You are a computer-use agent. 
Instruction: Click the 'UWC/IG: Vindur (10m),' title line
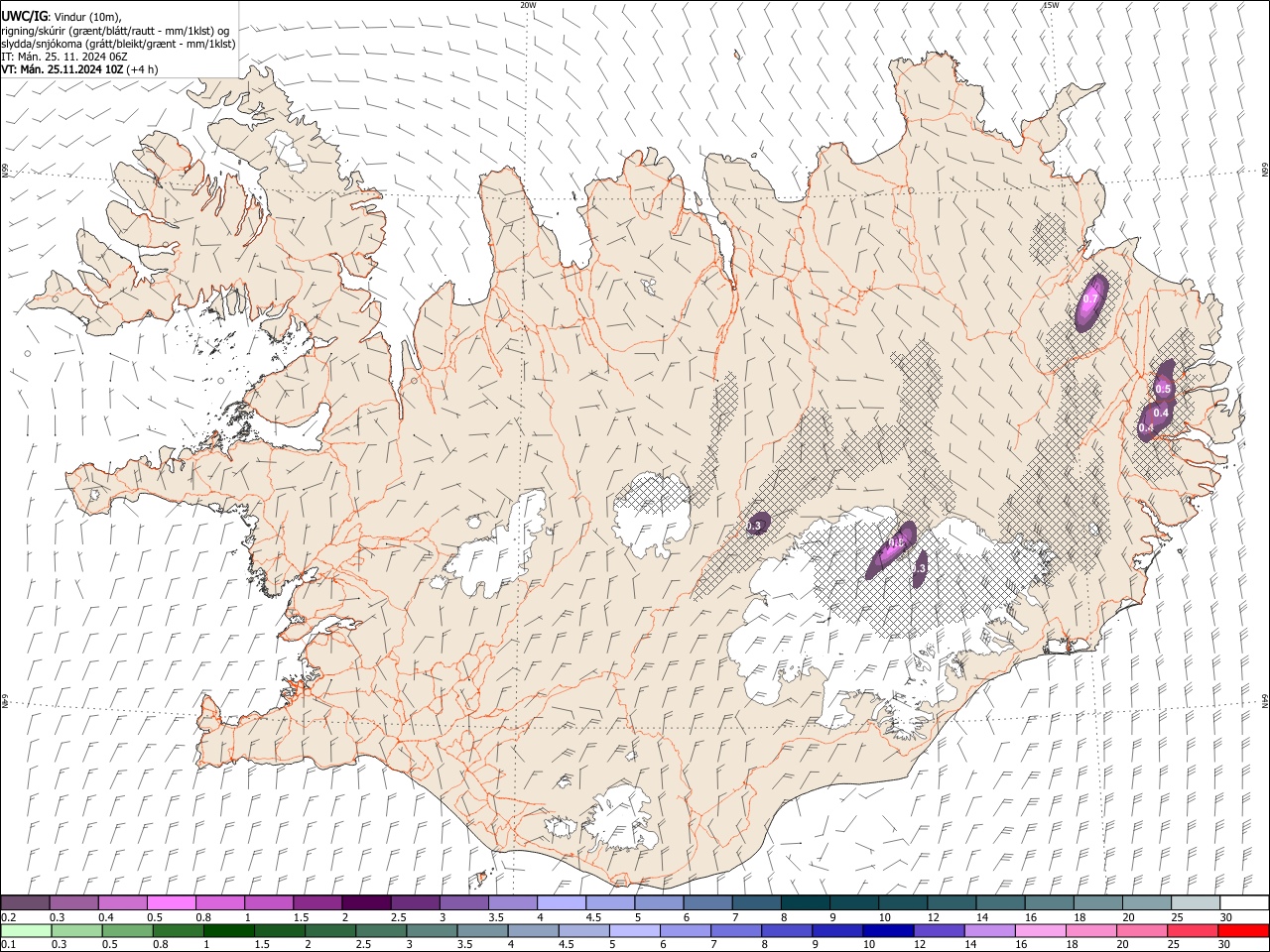62,17
